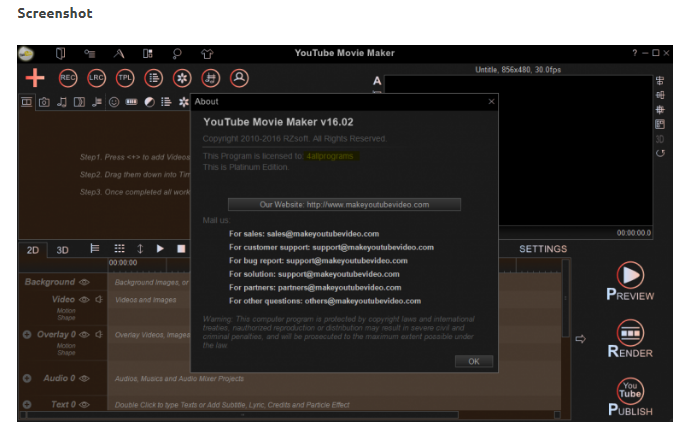Click the timeline dotted grid icon
683x440 pixels.
(119, 249)
